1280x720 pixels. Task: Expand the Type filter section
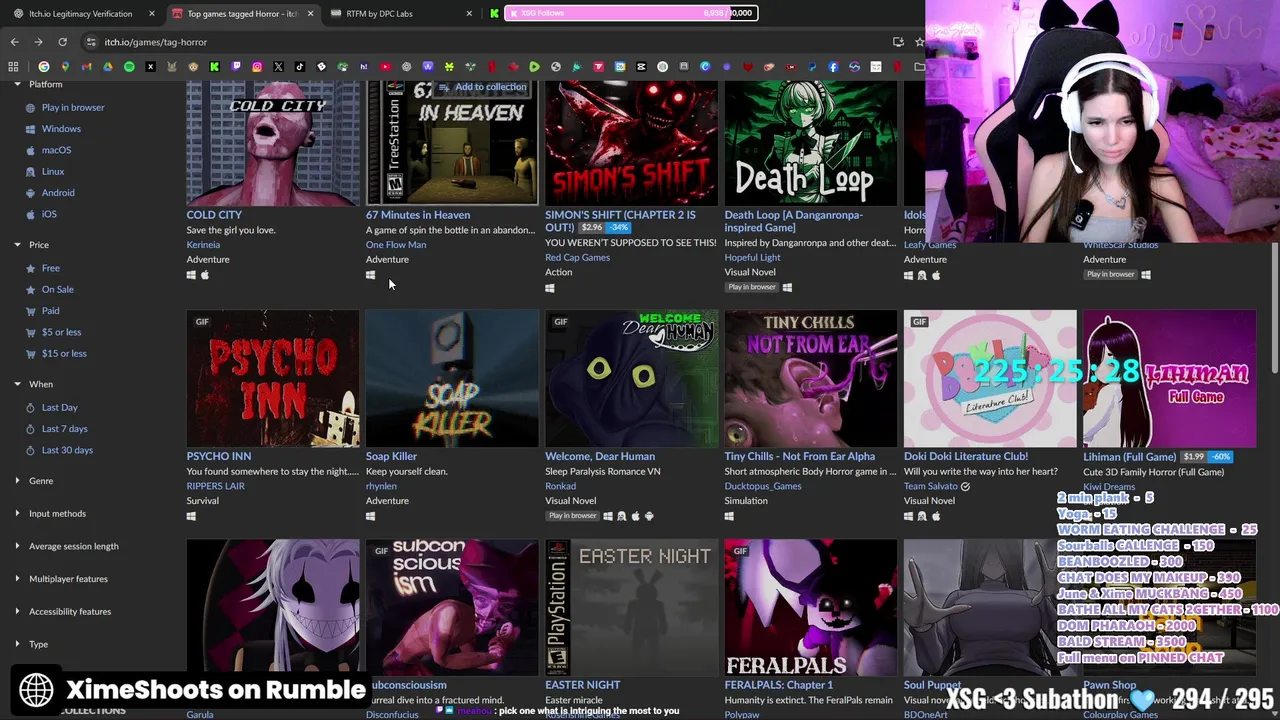click(30, 644)
